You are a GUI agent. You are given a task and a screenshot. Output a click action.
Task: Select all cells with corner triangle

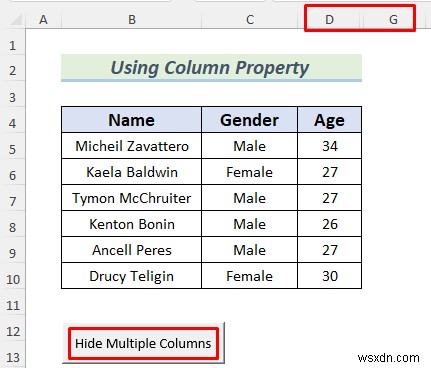click(15, 20)
